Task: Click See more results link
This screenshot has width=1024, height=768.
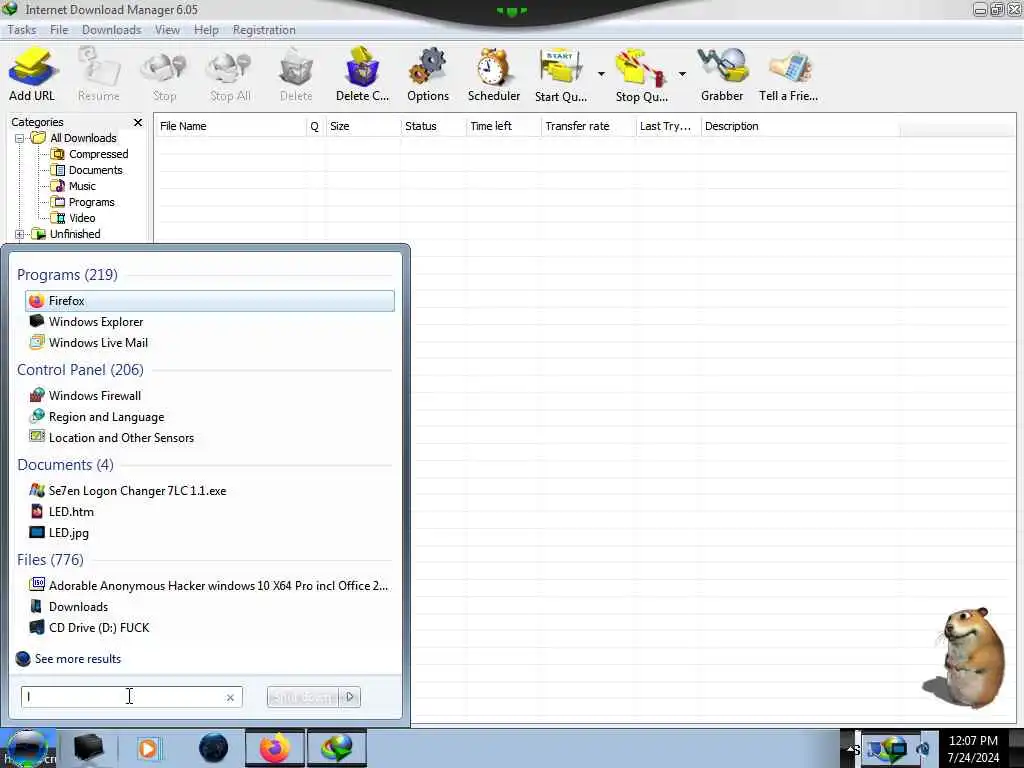Action: point(69,659)
